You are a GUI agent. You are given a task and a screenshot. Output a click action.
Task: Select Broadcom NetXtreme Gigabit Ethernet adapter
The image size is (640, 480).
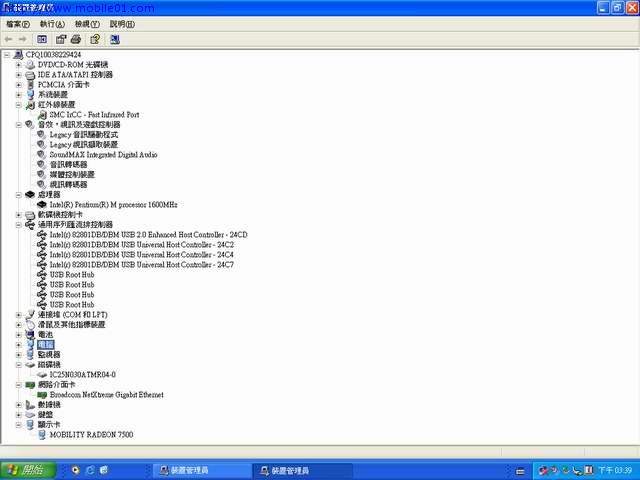(x=107, y=394)
